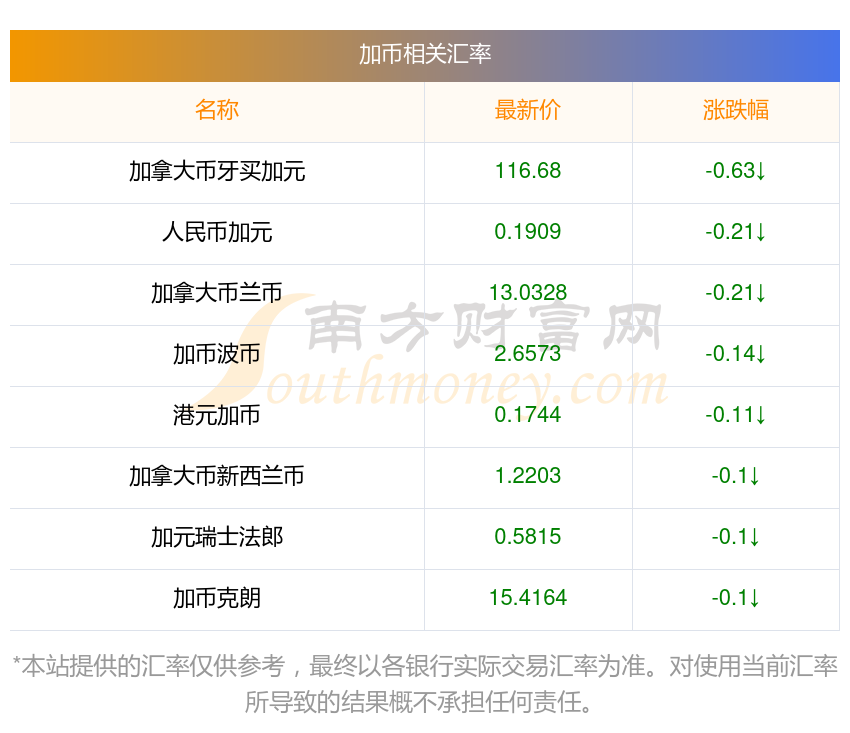Click the price 1.2203
The image size is (850, 733).
pyautogui.click(x=527, y=476)
